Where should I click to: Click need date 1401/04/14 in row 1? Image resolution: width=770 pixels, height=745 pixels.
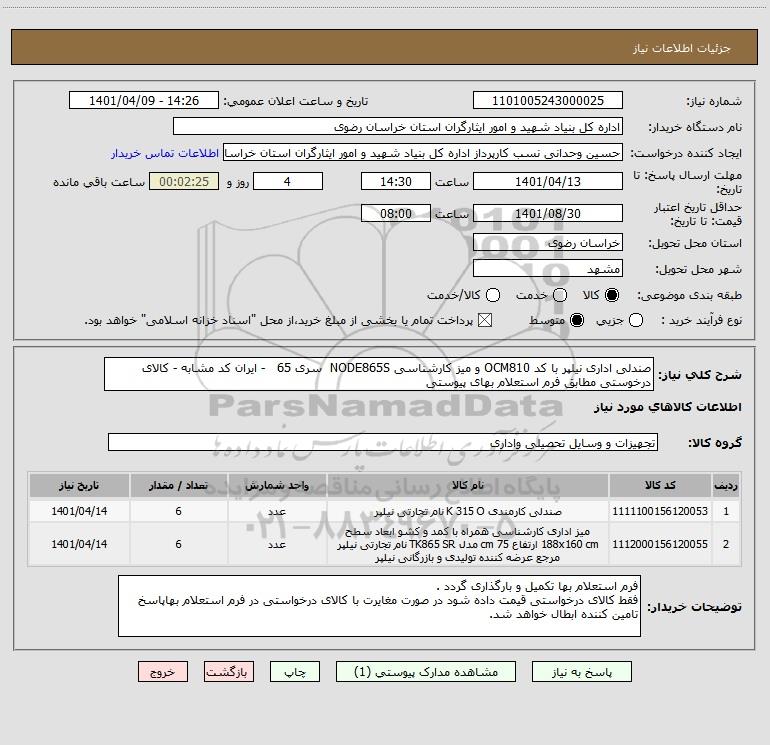(79, 511)
